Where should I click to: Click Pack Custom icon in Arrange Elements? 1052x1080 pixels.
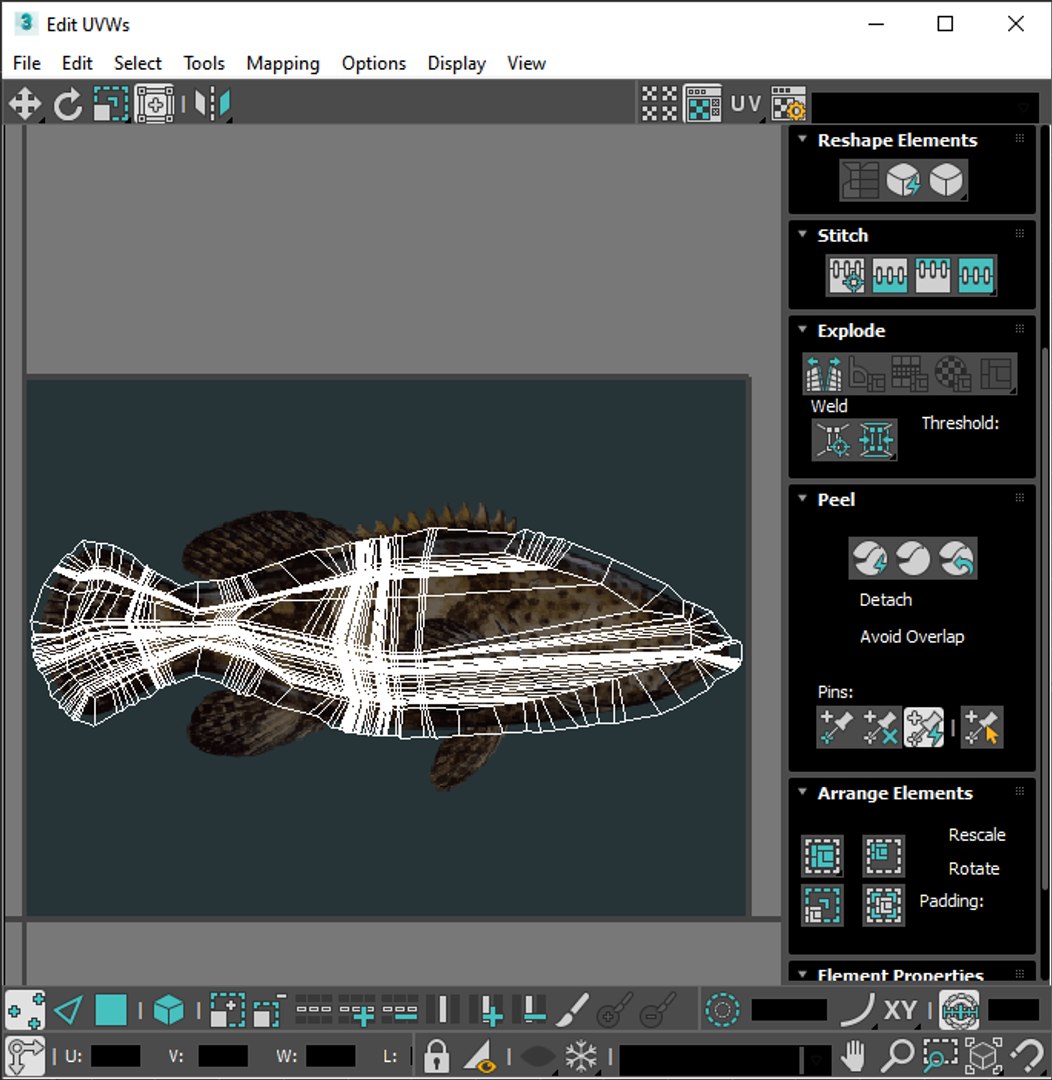tap(823, 856)
